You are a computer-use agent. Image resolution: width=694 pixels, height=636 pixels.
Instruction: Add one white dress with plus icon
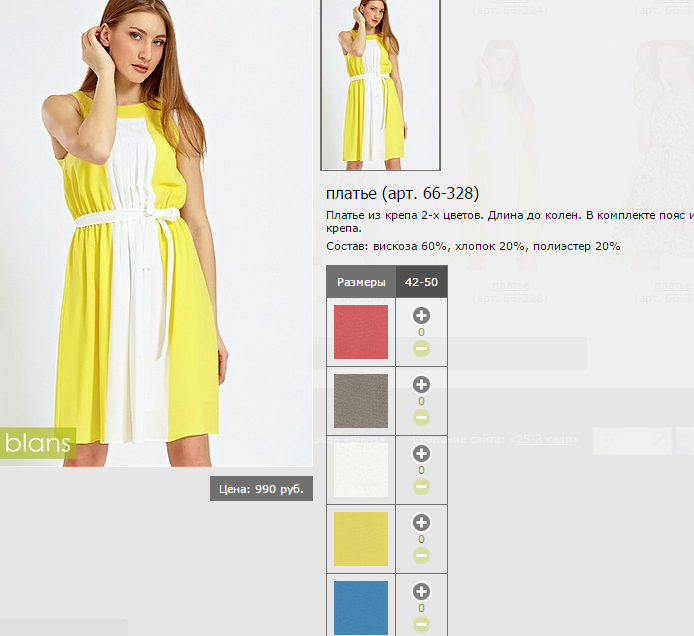pos(421,453)
